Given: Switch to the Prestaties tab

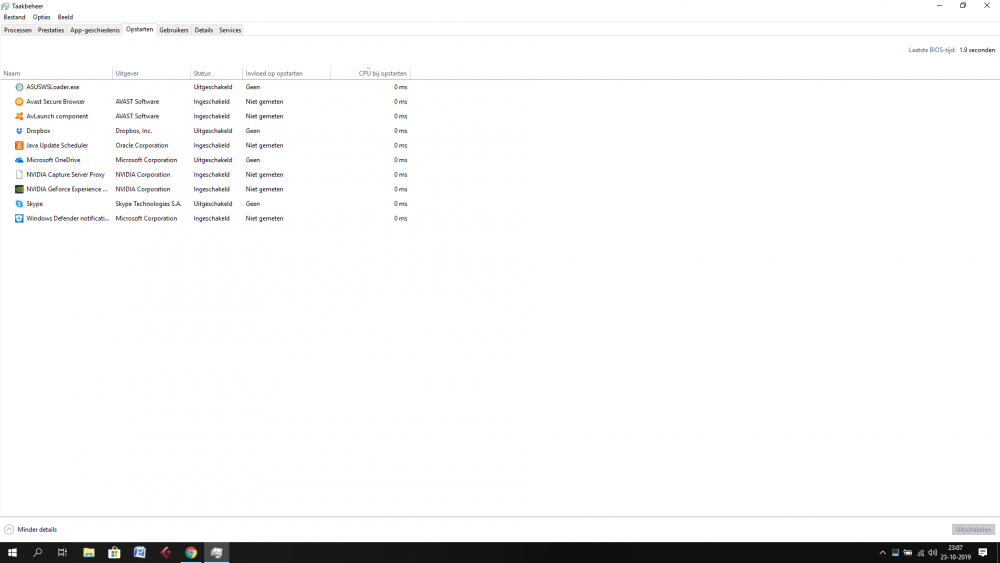Looking at the screenshot, I should [x=51, y=30].
